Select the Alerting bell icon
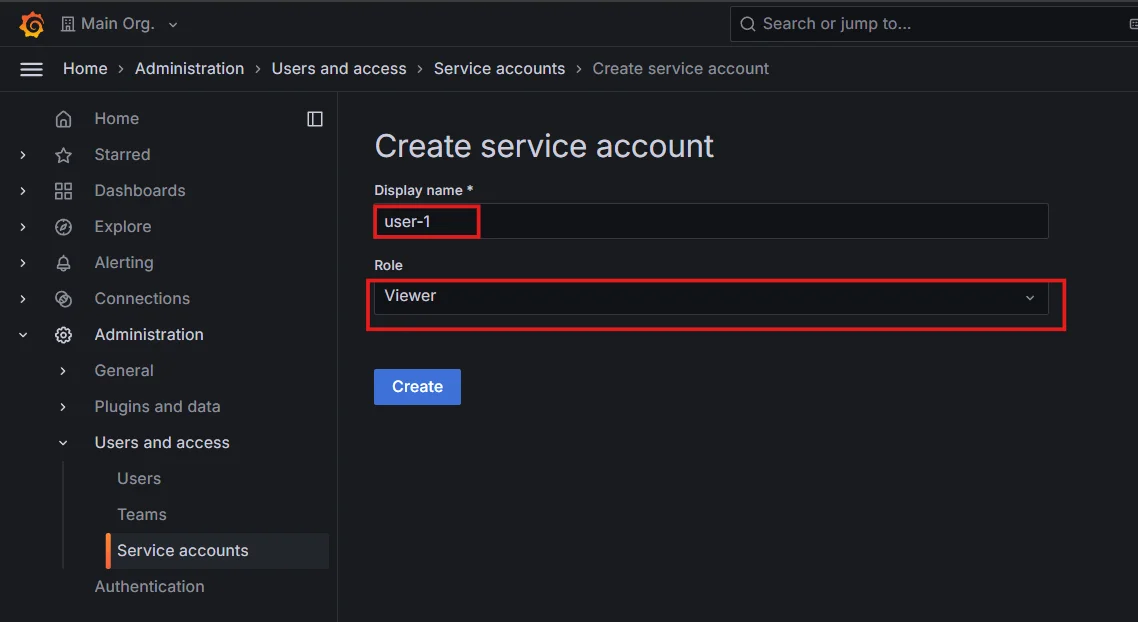 [x=63, y=262]
